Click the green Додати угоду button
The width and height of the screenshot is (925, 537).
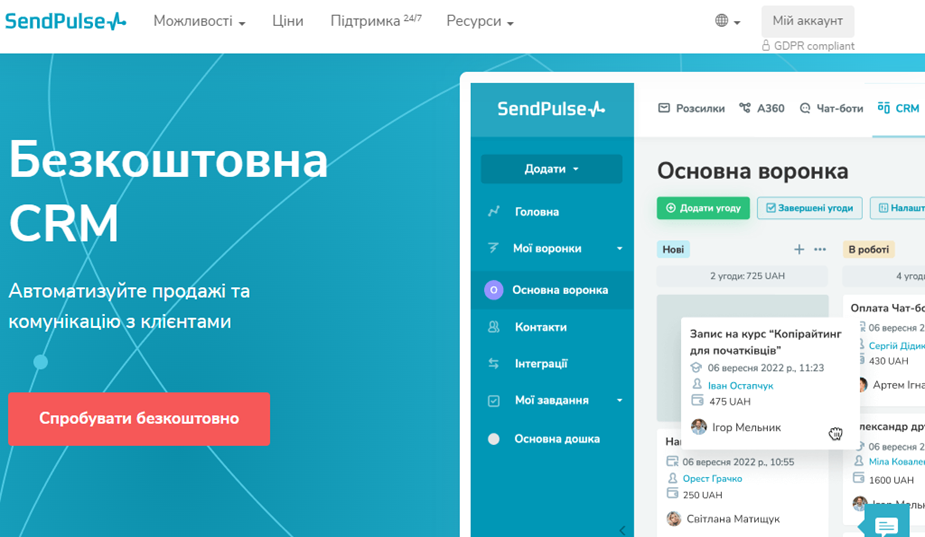click(702, 208)
